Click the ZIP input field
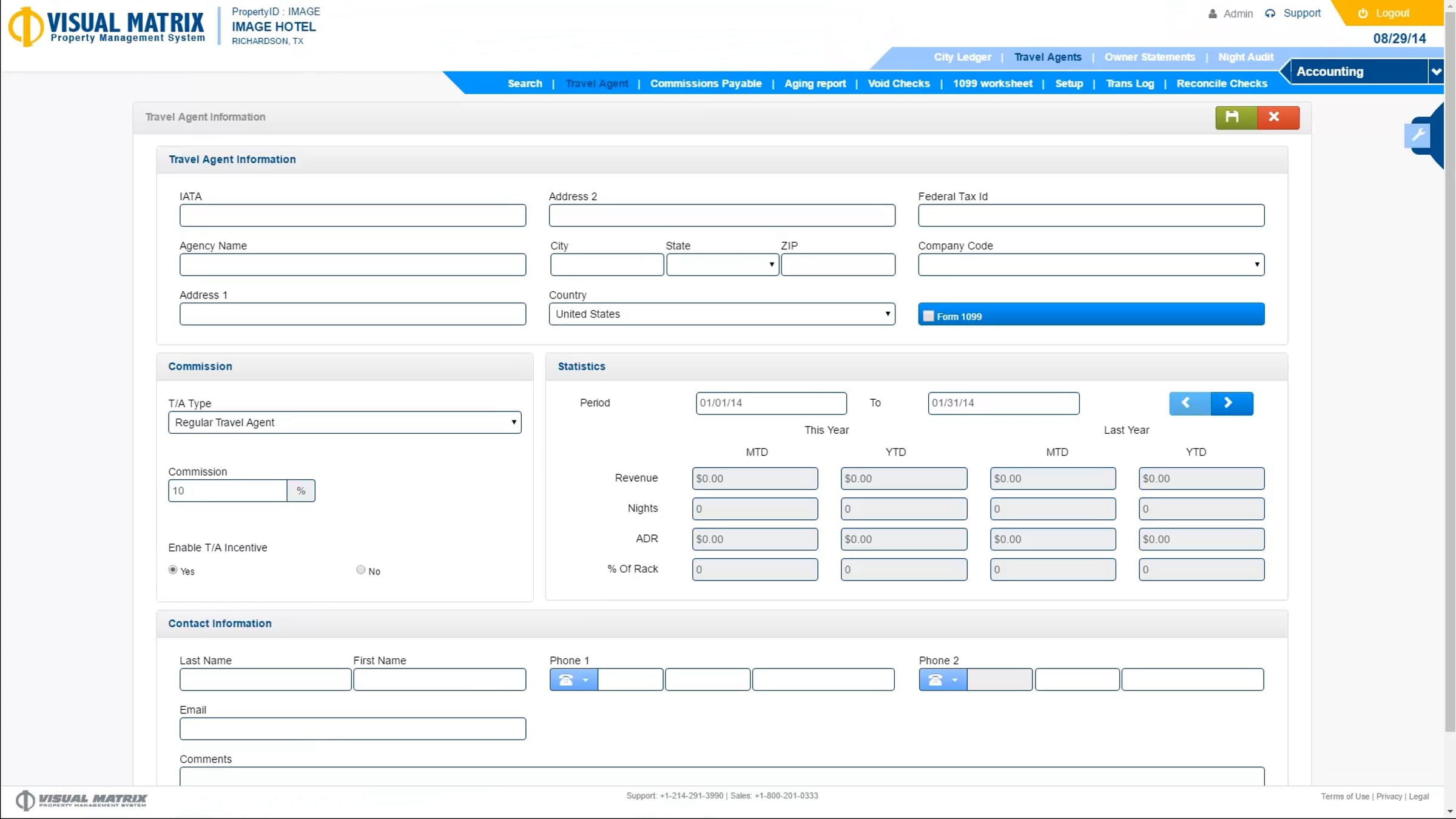This screenshot has width=1456, height=819. [838, 265]
